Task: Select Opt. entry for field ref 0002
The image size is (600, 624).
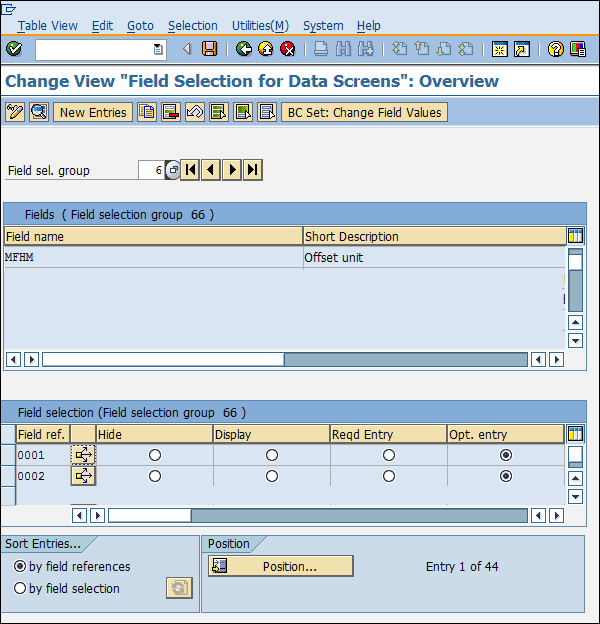Action: click(506, 476)
